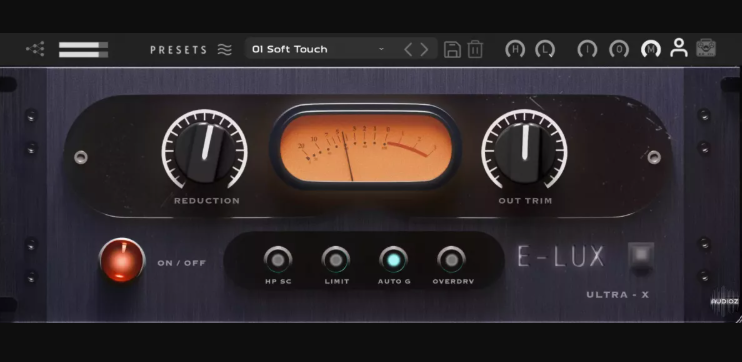The image size is (742, 362).
Task: Click the REDUCTION knob
Action: [204, 152]
